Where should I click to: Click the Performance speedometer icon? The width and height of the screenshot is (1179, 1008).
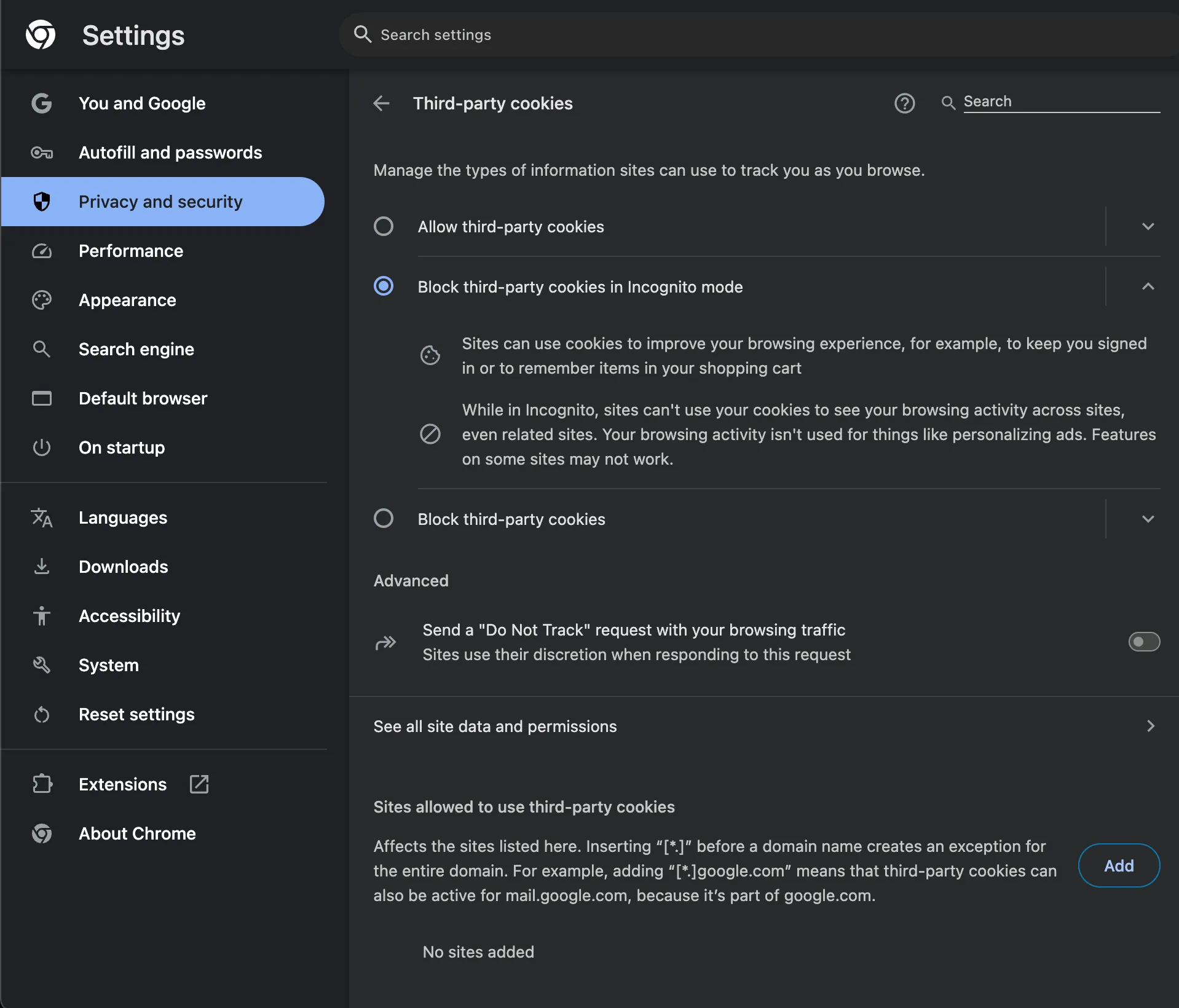(42, 251)
